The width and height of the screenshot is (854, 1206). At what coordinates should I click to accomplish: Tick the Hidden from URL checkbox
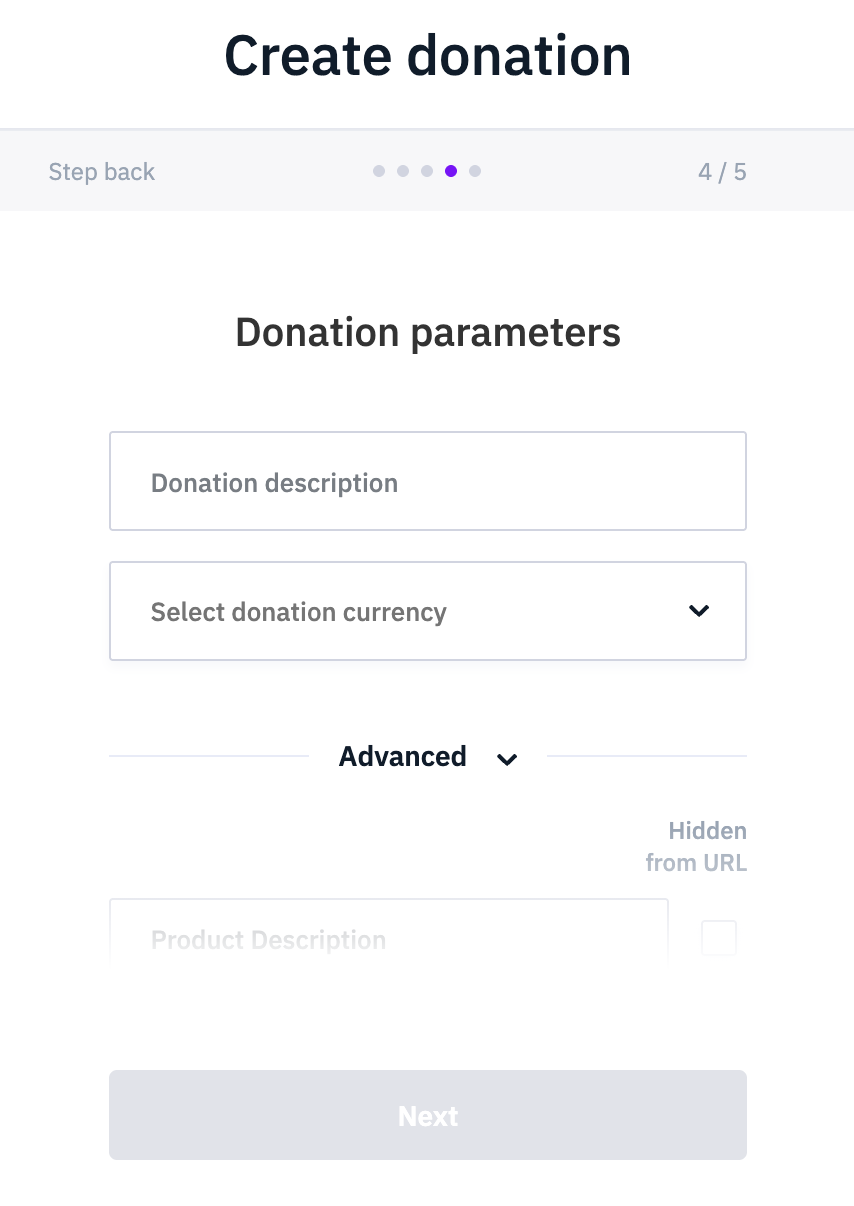tap(719, 938)
